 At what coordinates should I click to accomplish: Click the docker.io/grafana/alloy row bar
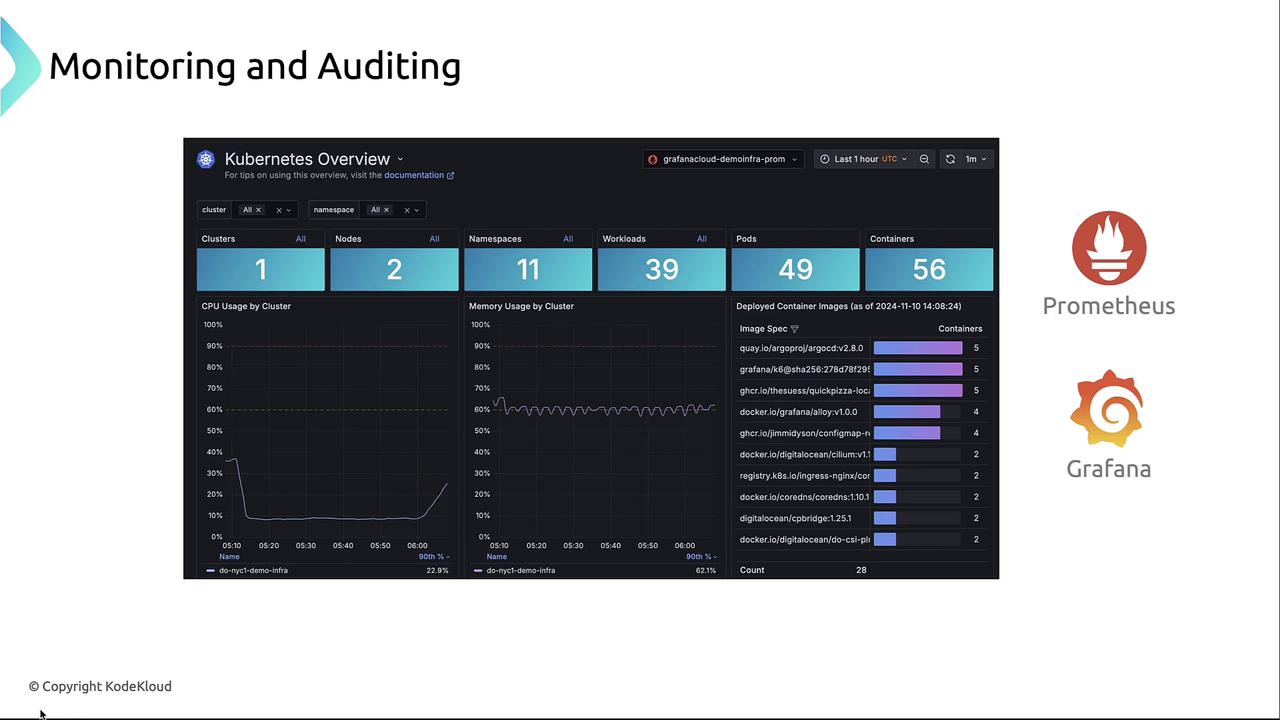click(907, 412)
